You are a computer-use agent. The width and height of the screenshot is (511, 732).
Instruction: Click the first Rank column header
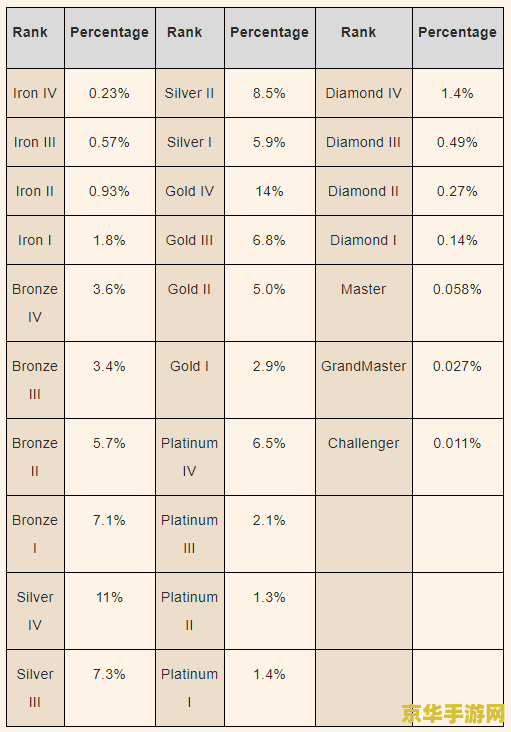pyautogui.click(x=35, y=38)
